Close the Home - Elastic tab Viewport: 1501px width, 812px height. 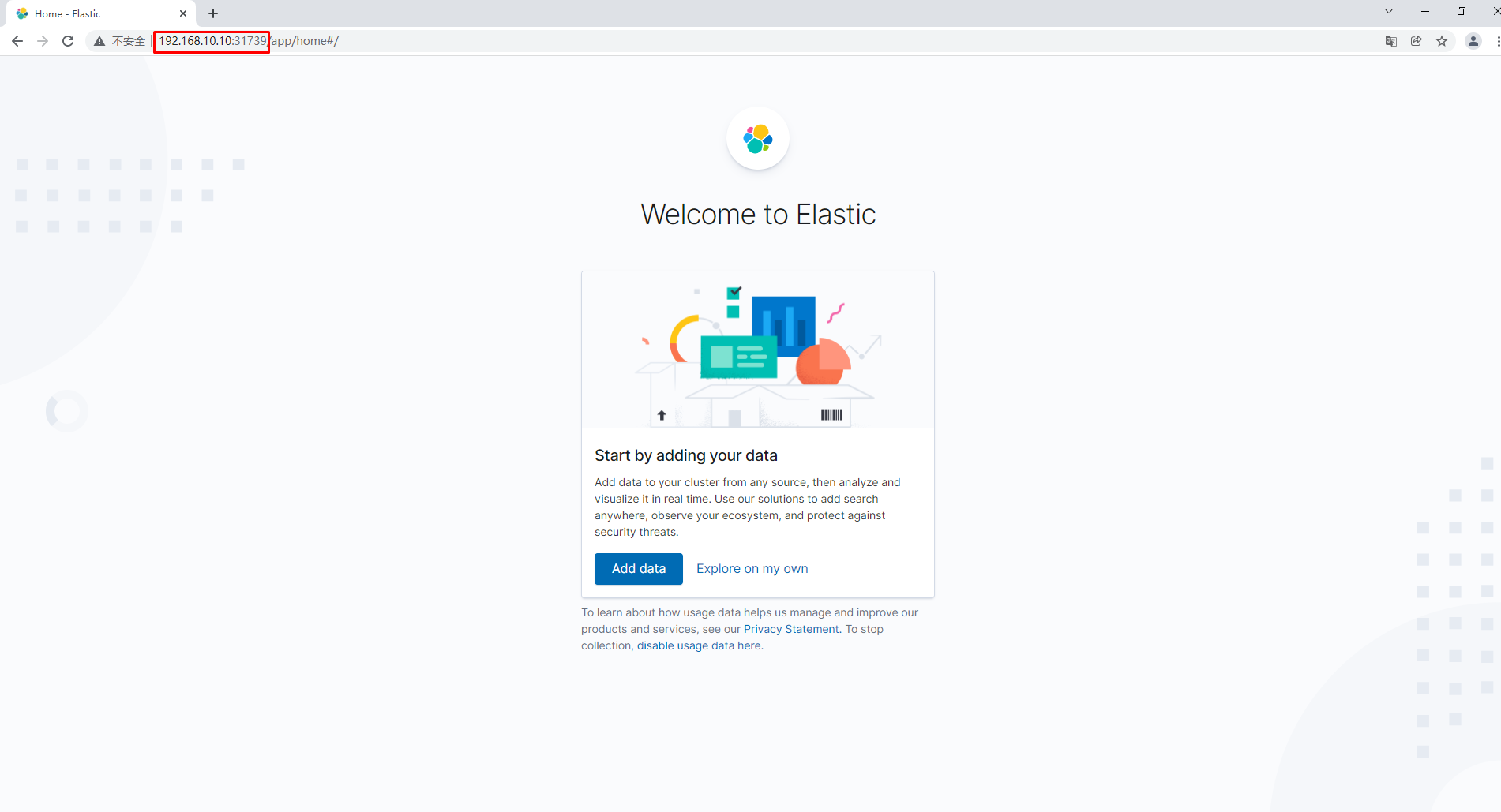tap(183, 13)
